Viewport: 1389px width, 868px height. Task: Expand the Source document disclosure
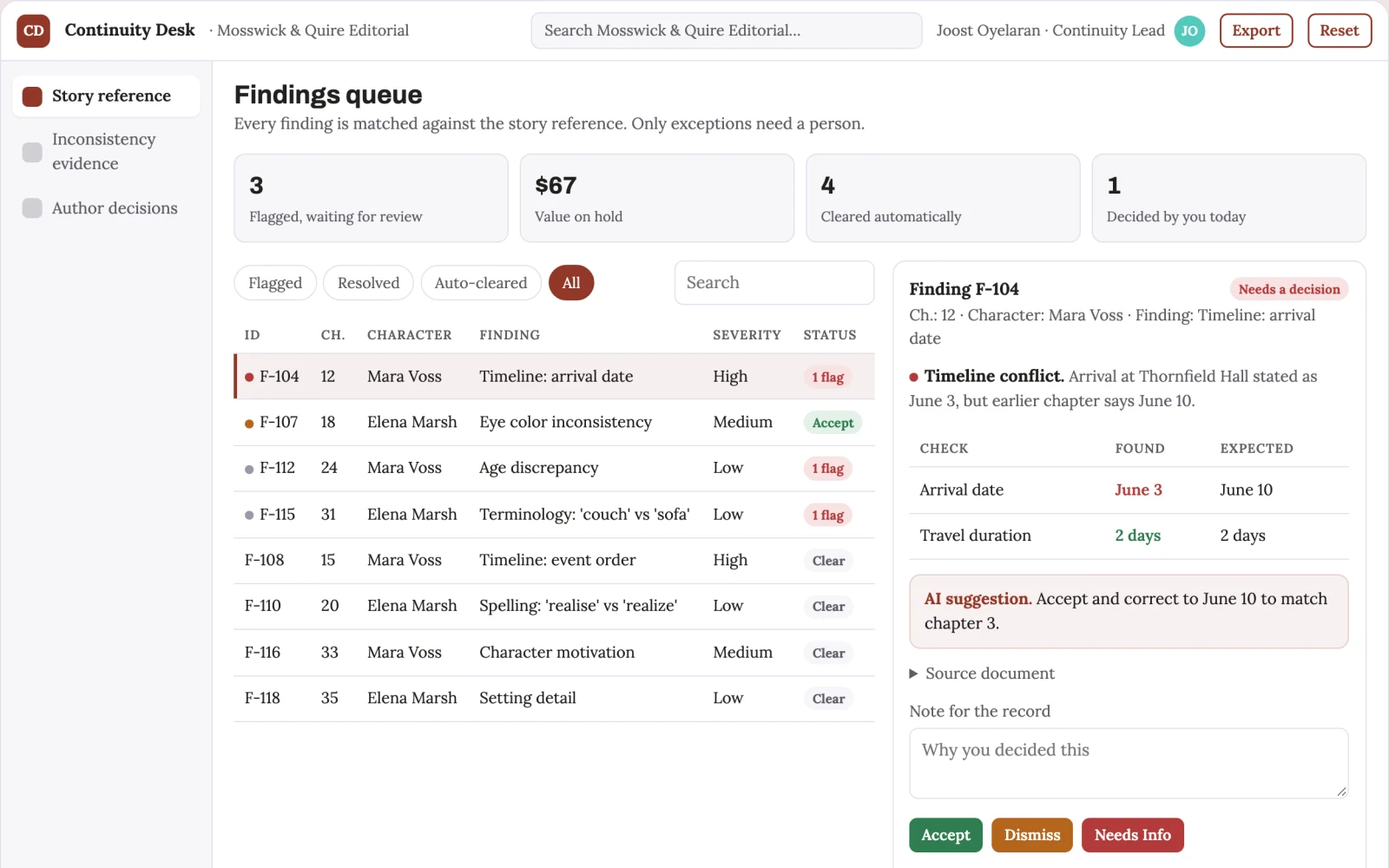click(981, 674)
